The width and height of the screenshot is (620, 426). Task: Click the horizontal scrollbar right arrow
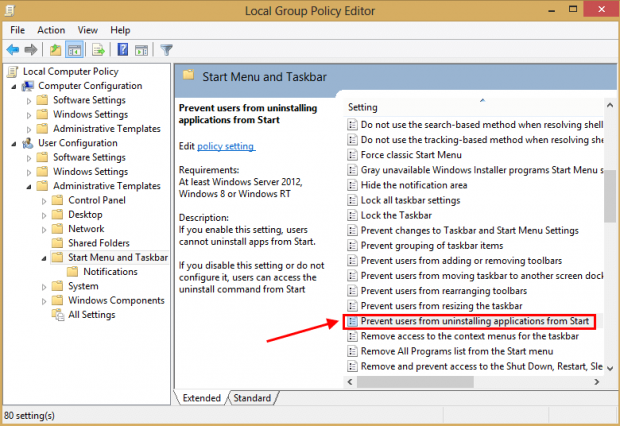(597, 382)
